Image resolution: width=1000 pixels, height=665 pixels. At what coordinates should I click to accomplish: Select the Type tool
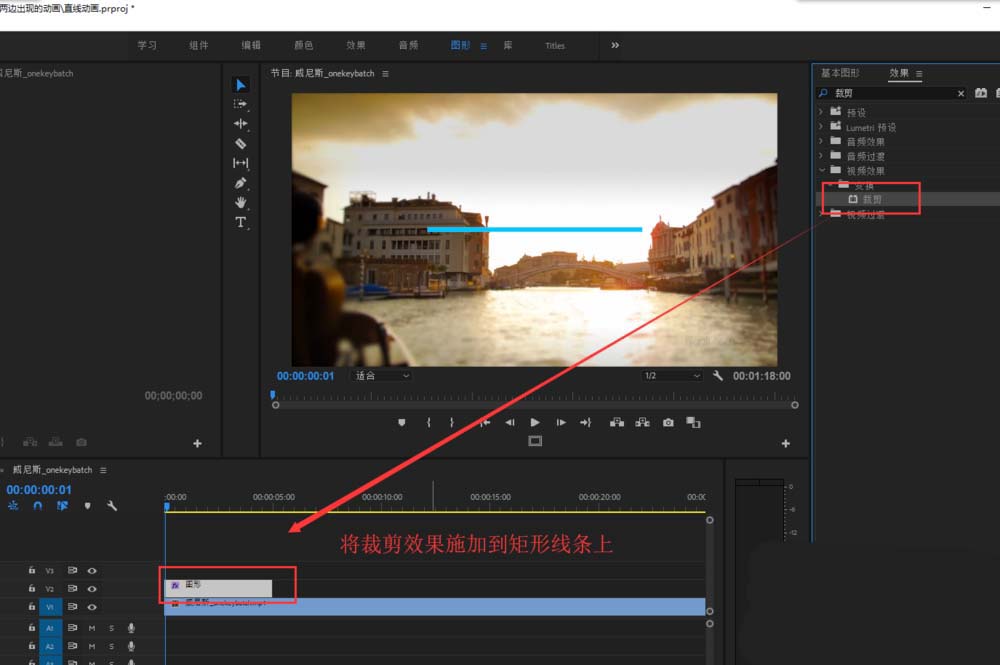(240, 222)
